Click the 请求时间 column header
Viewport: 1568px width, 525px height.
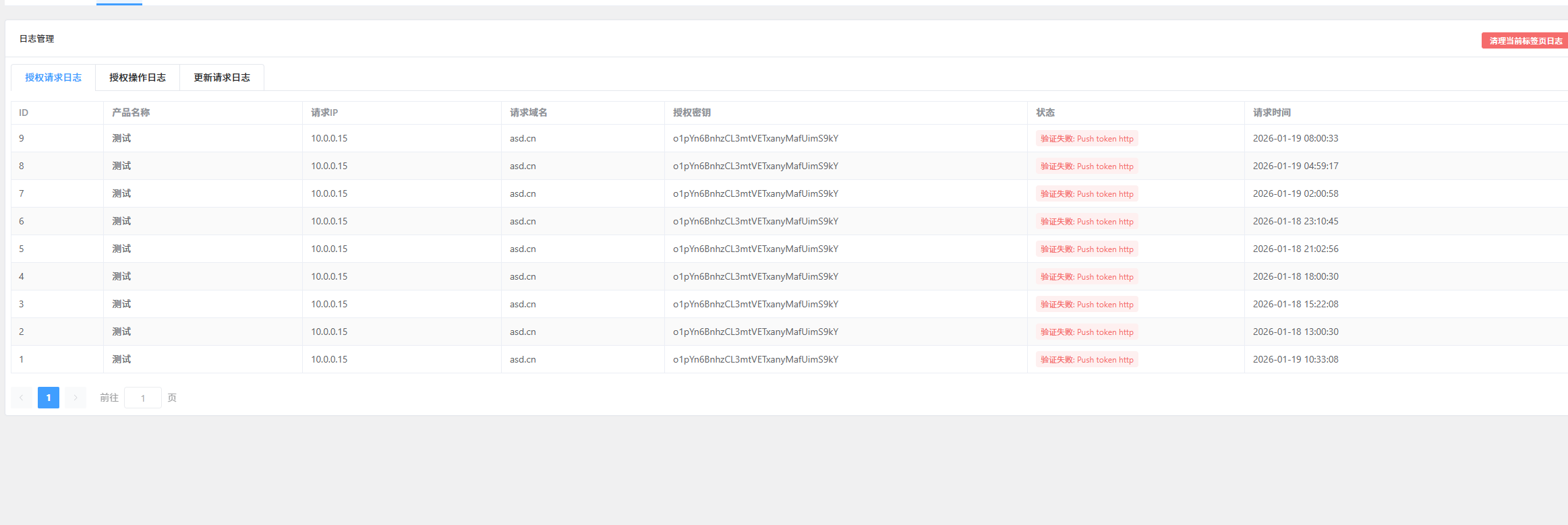tap(1271, 113)
